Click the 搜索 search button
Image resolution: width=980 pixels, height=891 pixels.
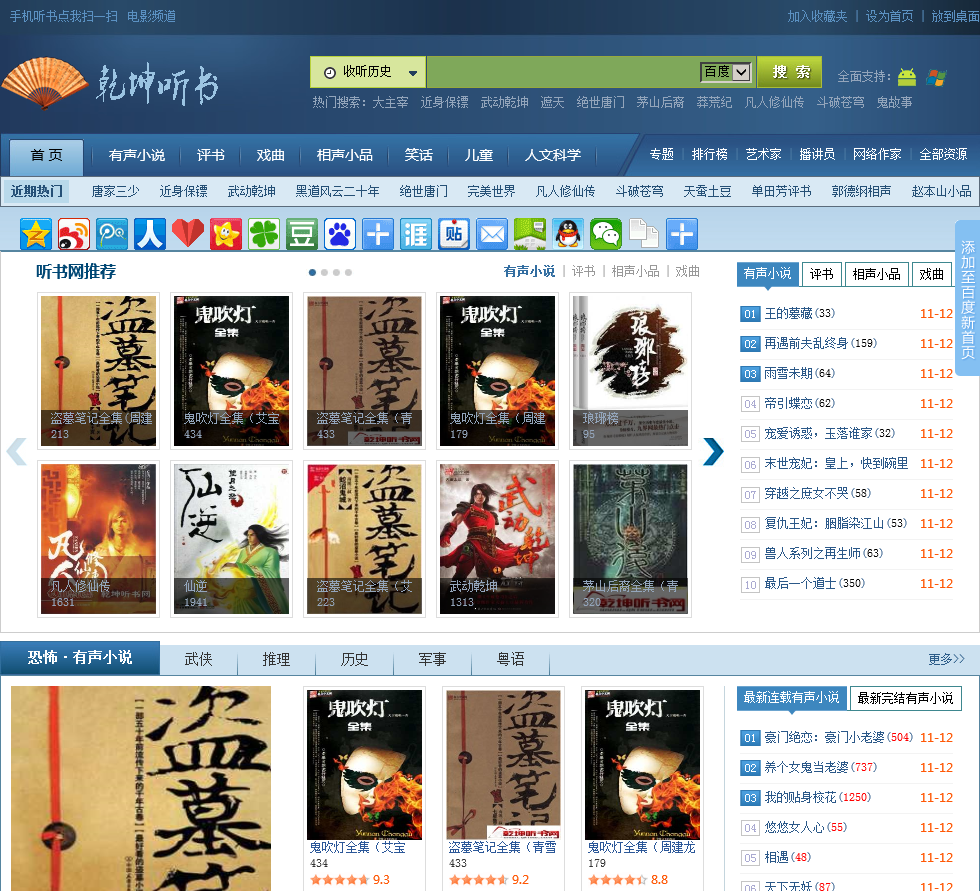pyautogui.click(x=789, y=72)
